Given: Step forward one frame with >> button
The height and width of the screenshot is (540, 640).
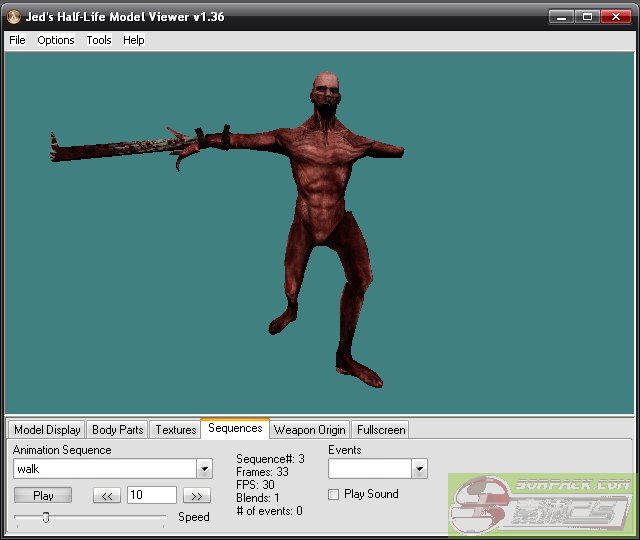Looking at the screenshot, I should pyautogui.click(x=196, y=496).
